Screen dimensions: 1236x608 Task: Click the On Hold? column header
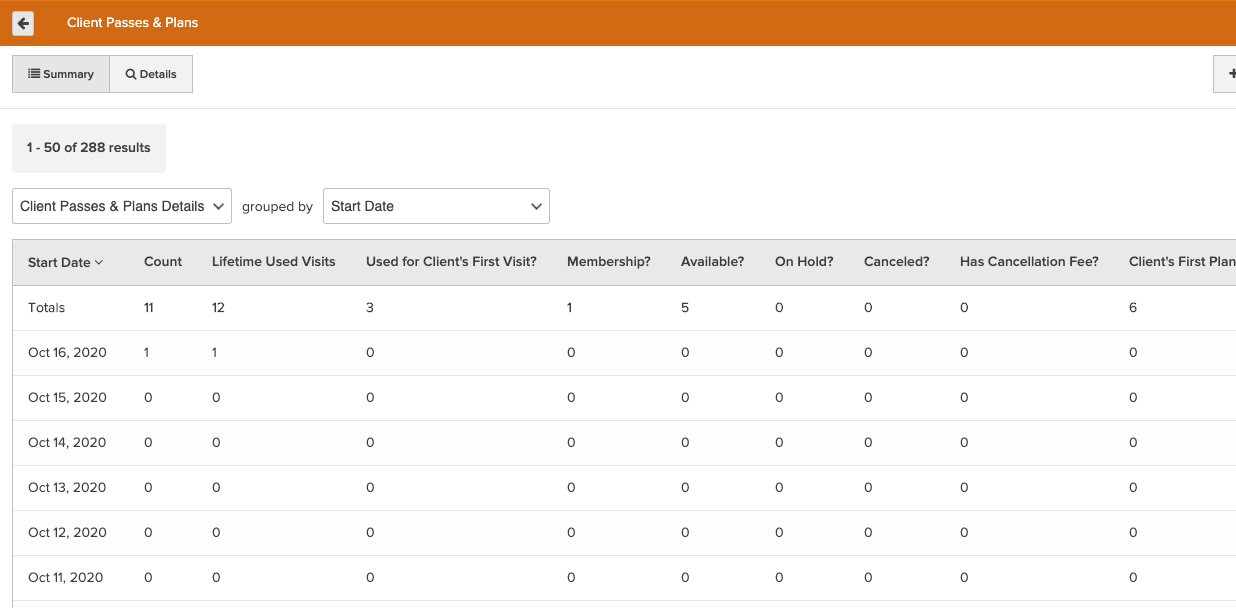(804, 261)
